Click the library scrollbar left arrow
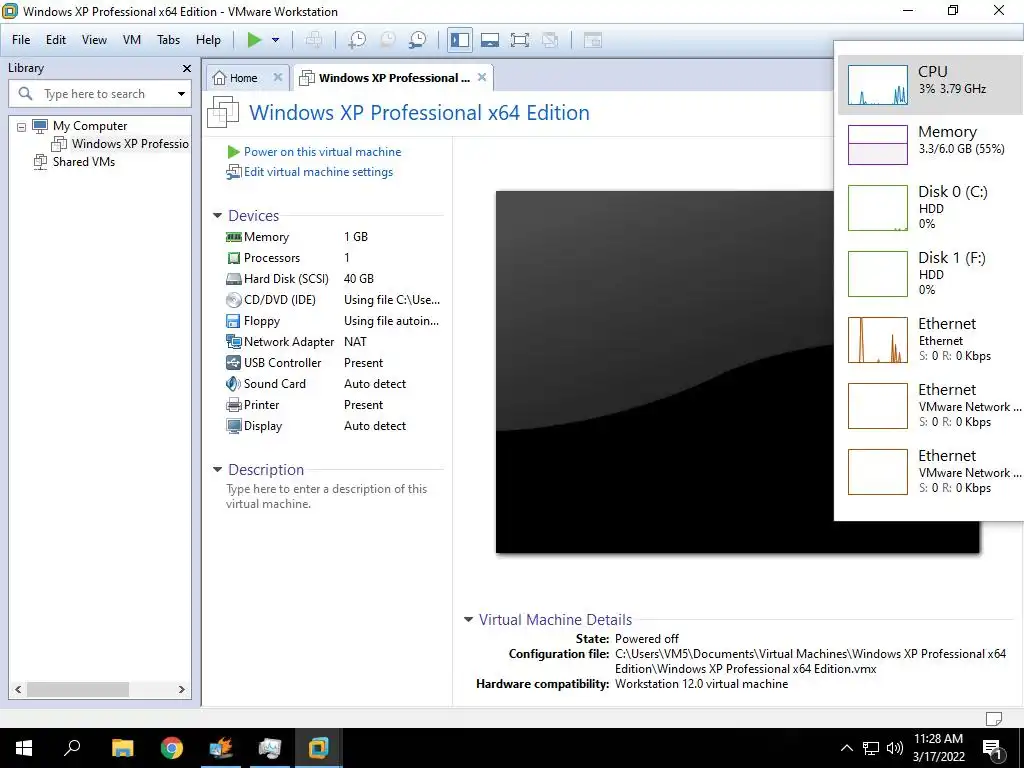 click(x=18, y=690)
